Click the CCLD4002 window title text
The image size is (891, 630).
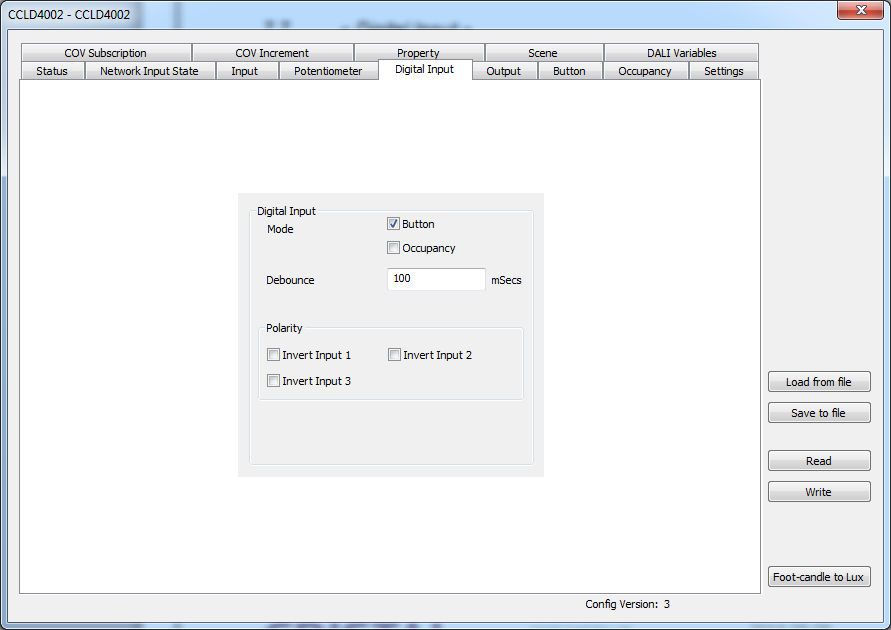(69, 15)
